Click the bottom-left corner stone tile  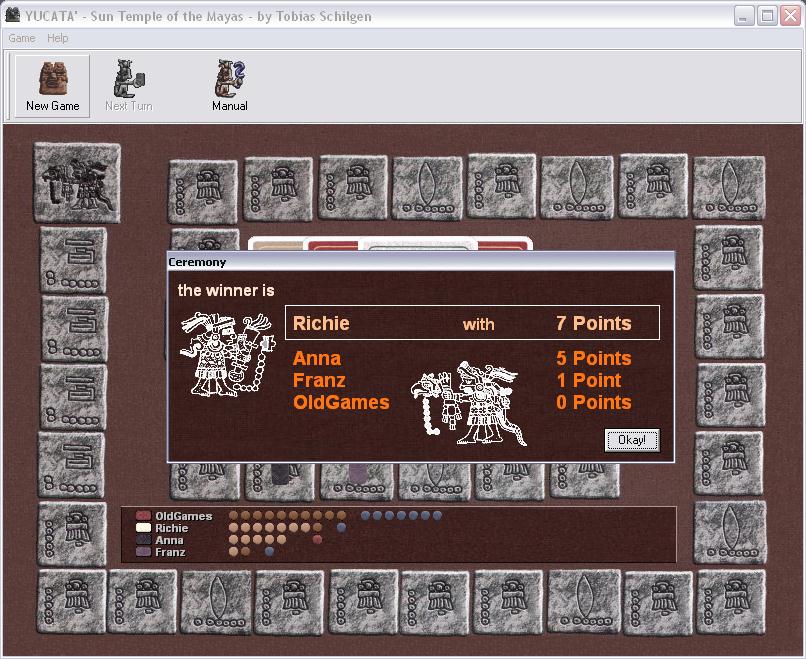pos(72,601)
